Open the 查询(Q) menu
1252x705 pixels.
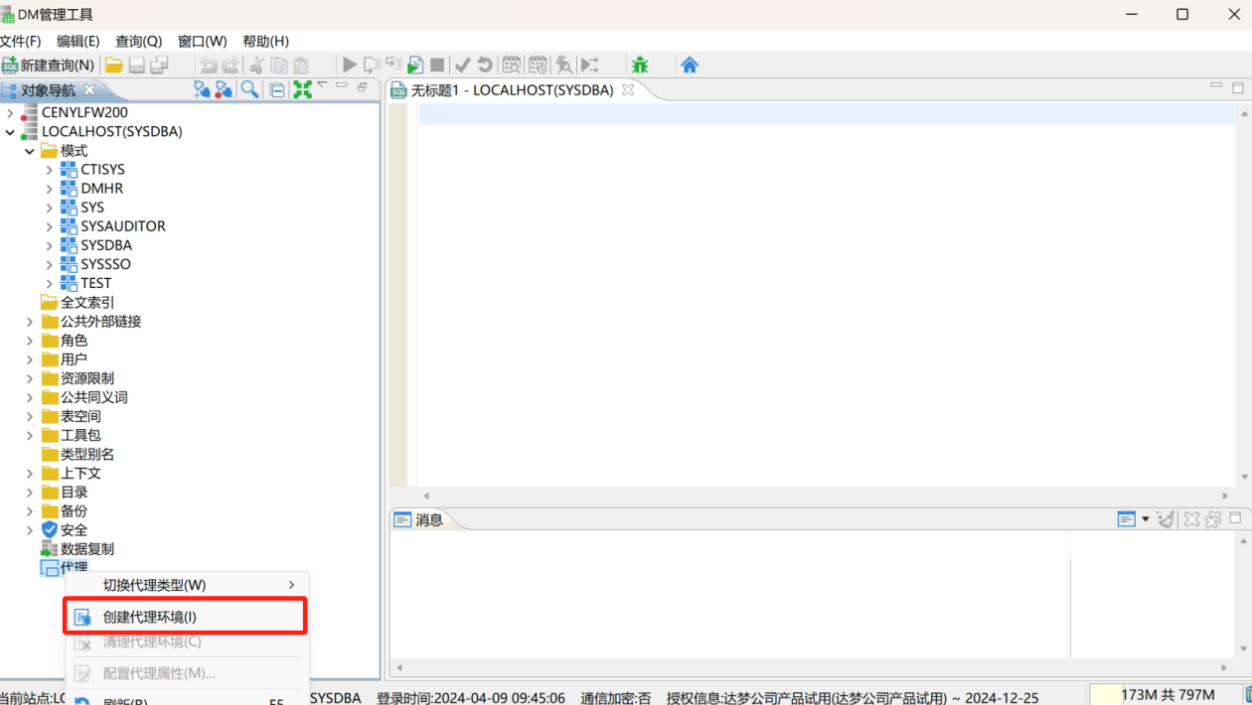[x=138, y=41]
